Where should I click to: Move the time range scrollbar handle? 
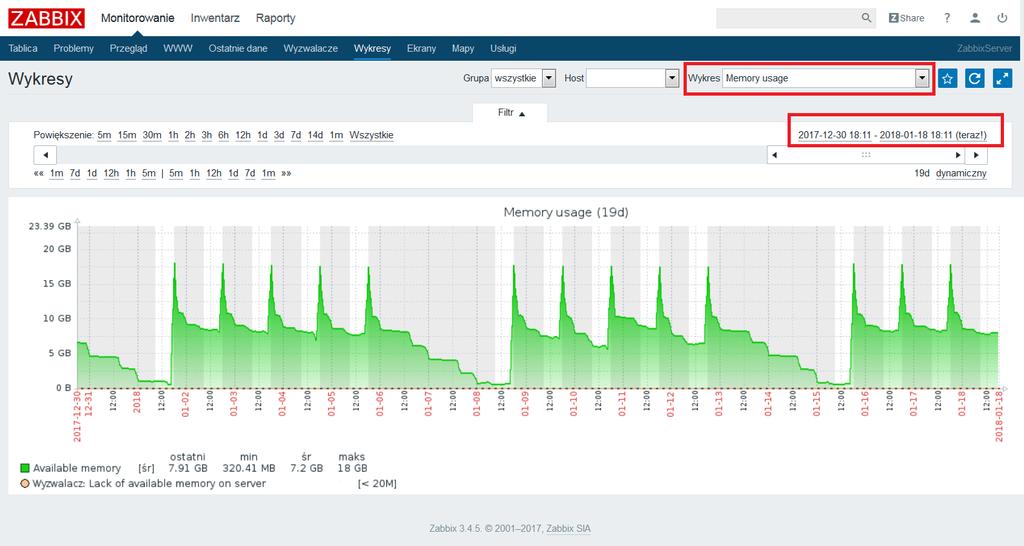(866, 155)
